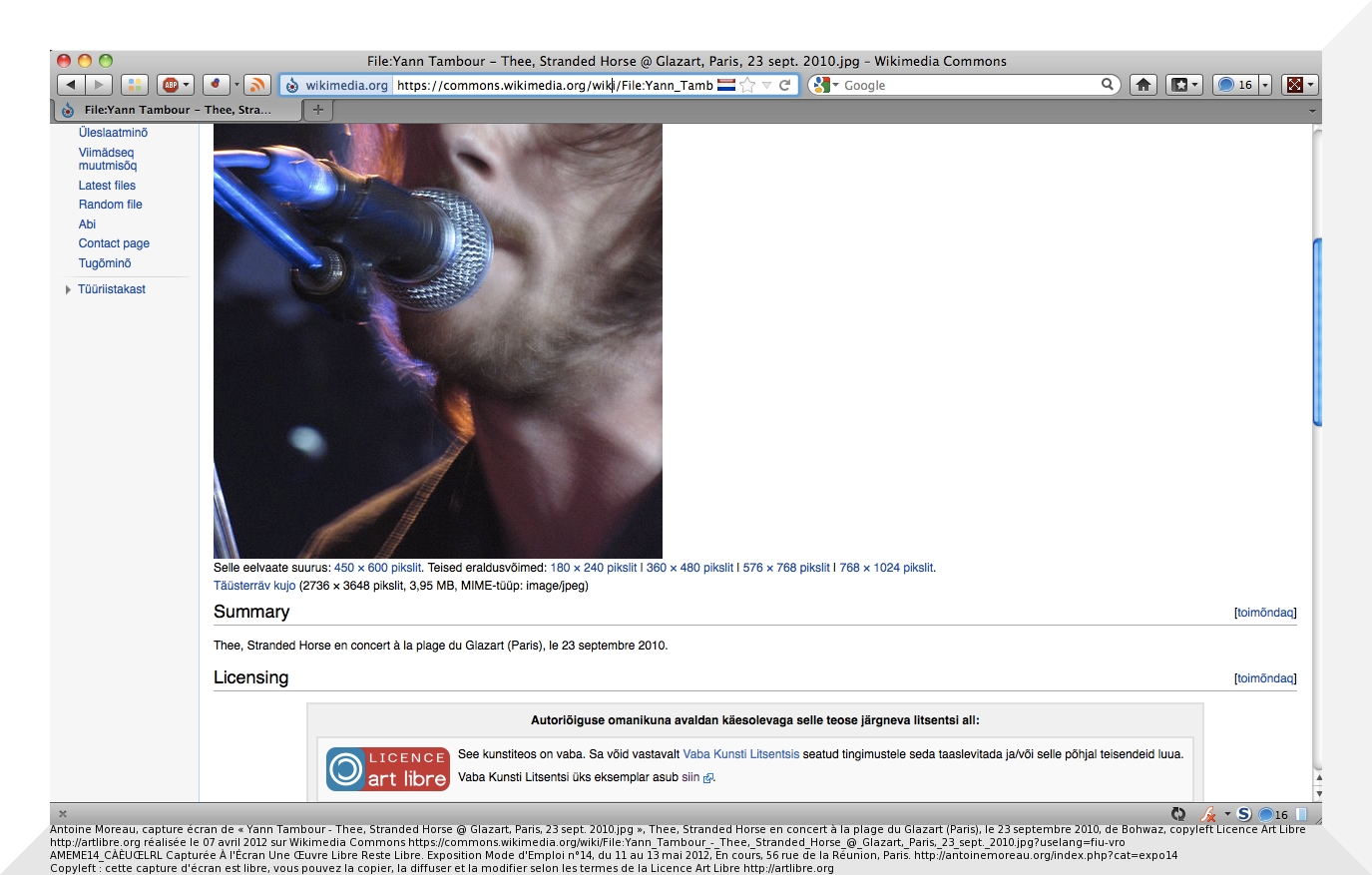The width and height of the screenshot is (1372, 875).
Task: Click the Licence Art Libre logo
Action: (388, 769)
